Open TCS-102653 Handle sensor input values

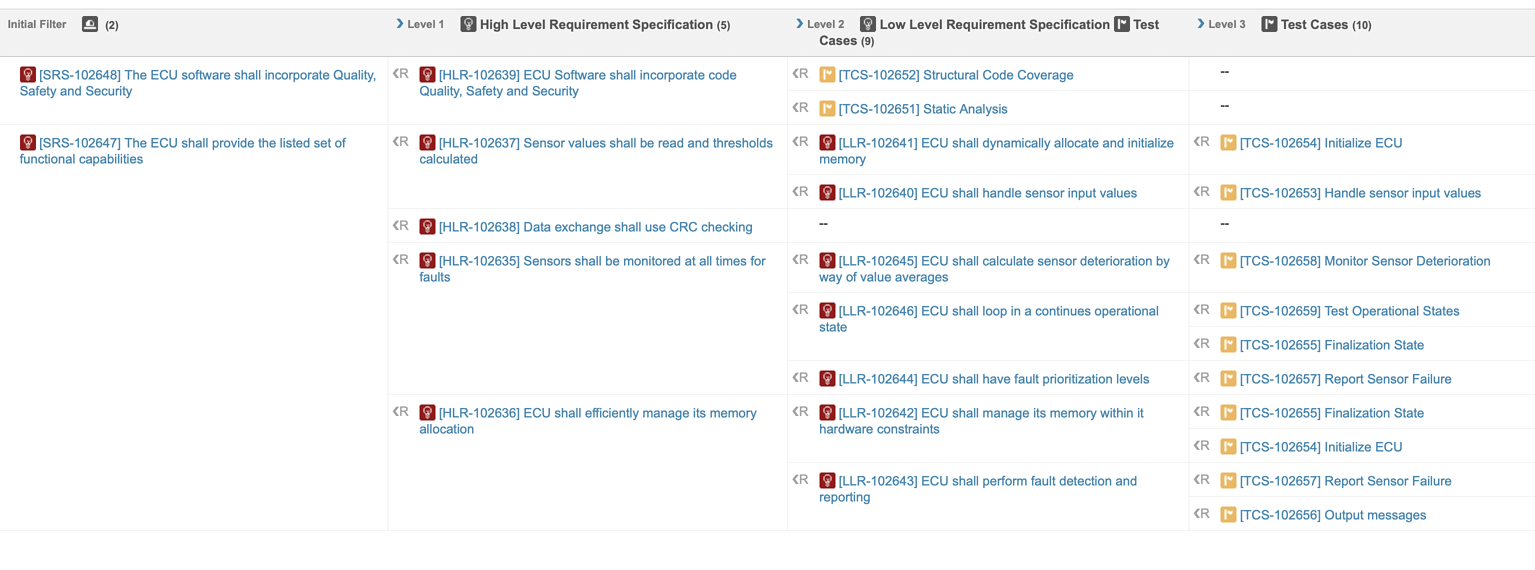coord(1360,193)
